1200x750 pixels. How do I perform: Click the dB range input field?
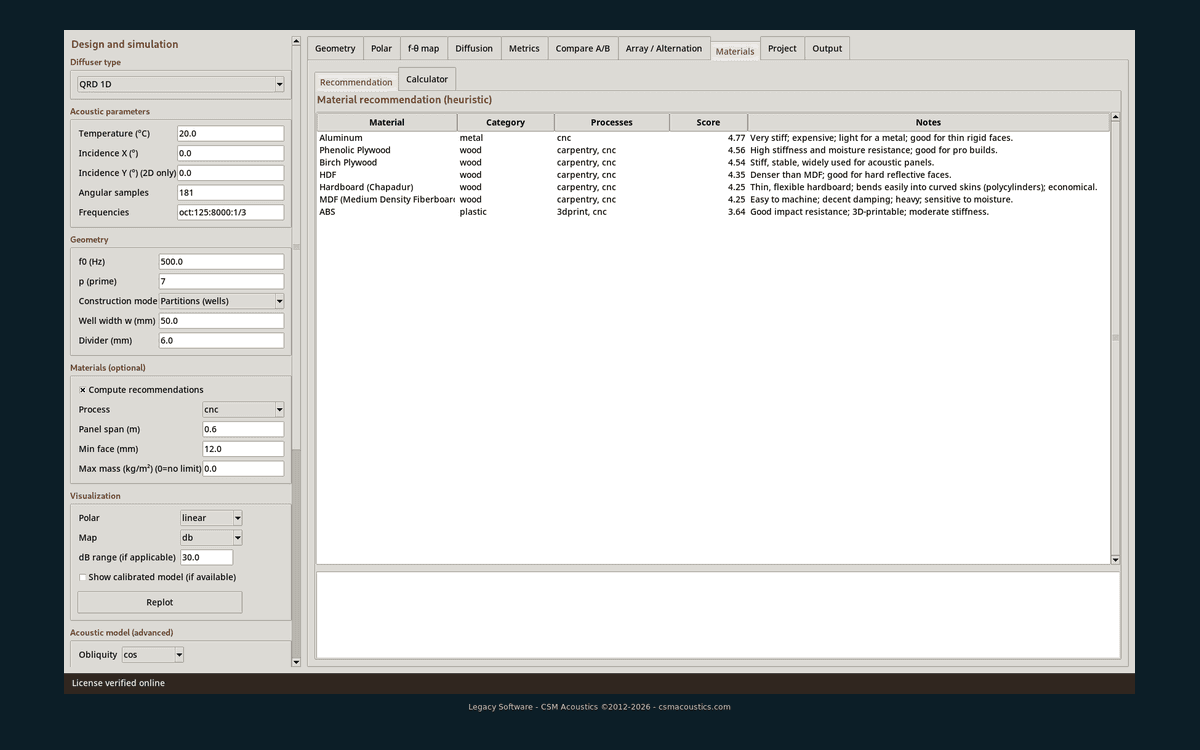[x=207, y=557]
